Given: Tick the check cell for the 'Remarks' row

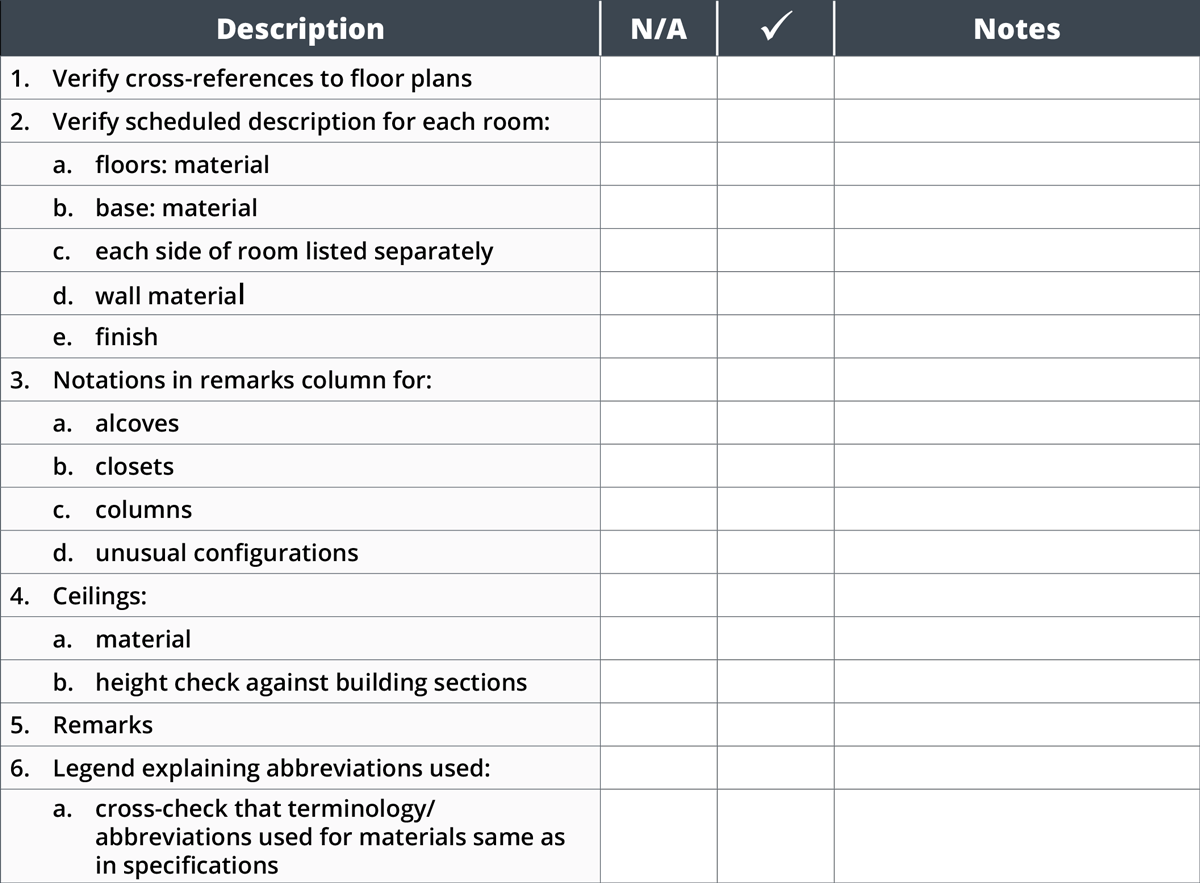Looking at the screenshot, I should (775, 725).
